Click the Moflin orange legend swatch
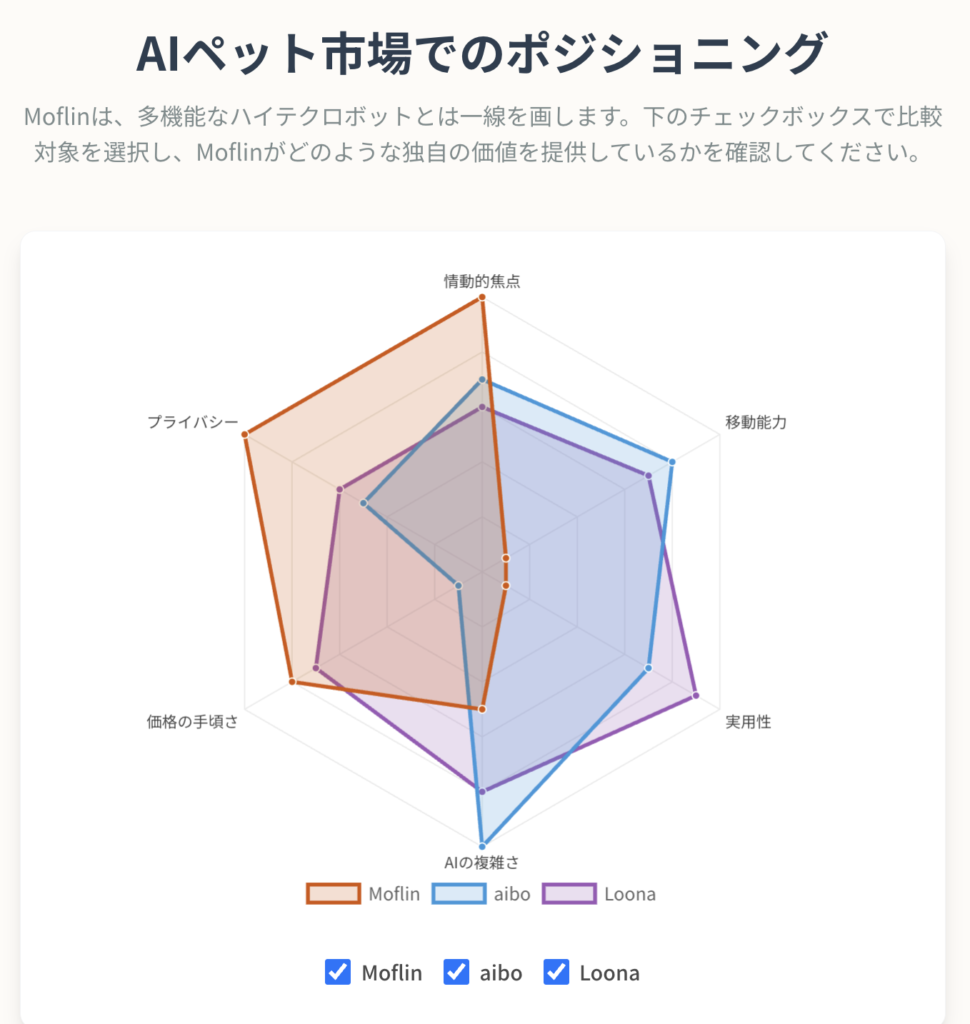This screenshot has height=1024, width=970. coord(333,893)
